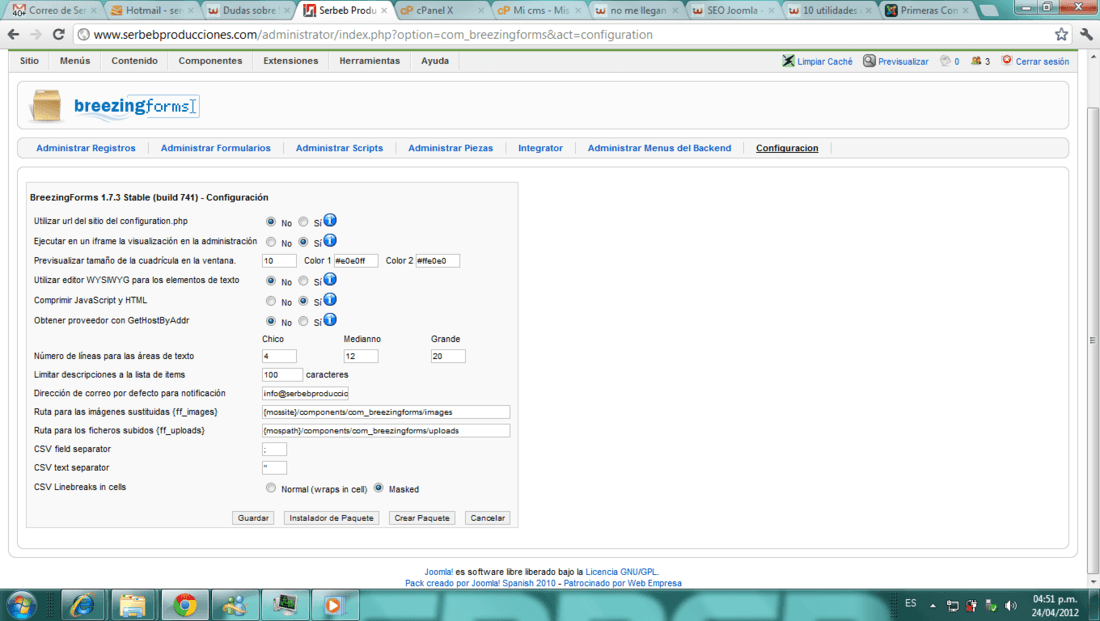Choose Masked CSV linebreaks option

[379, 488]
